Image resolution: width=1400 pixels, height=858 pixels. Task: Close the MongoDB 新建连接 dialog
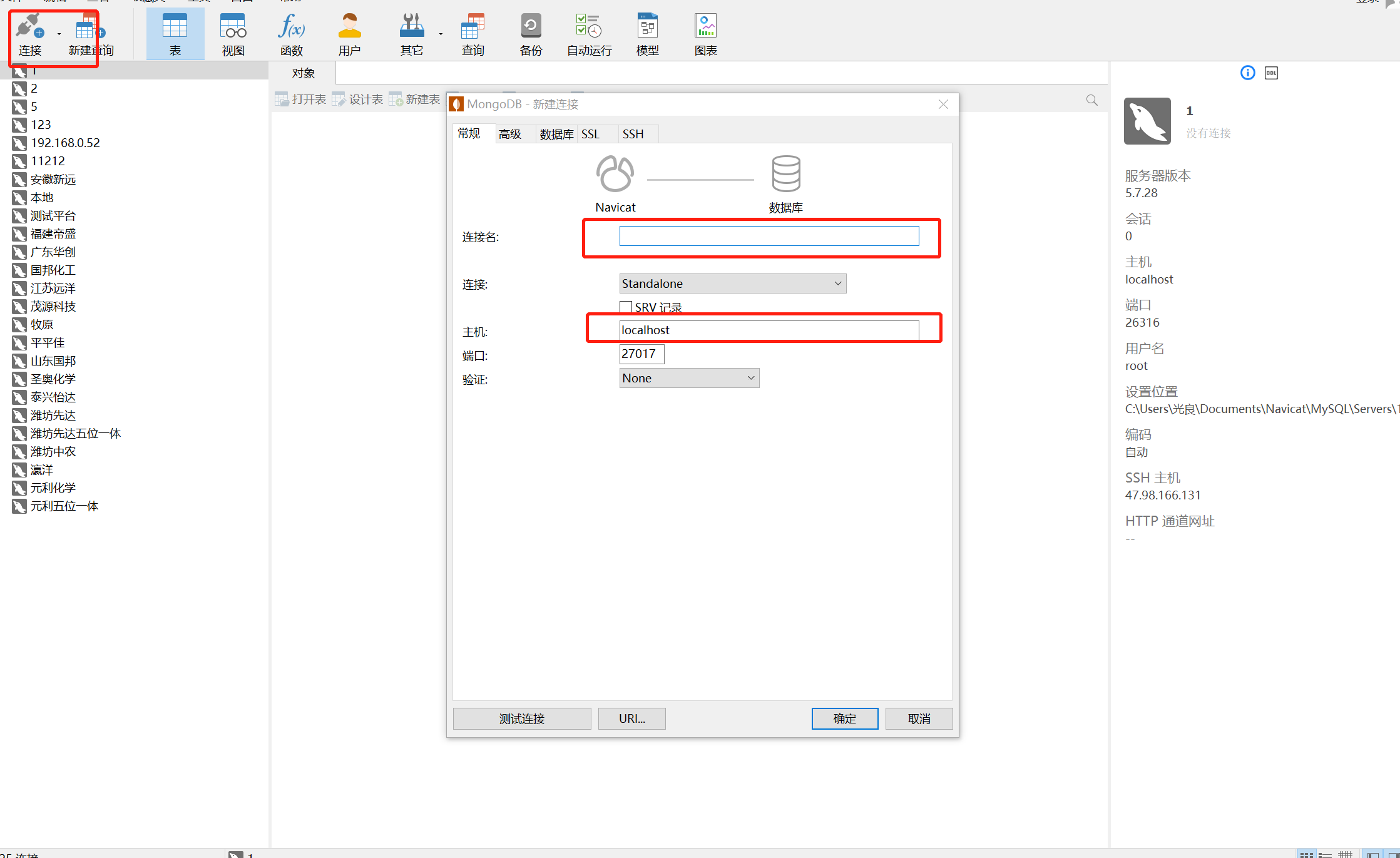943,104
